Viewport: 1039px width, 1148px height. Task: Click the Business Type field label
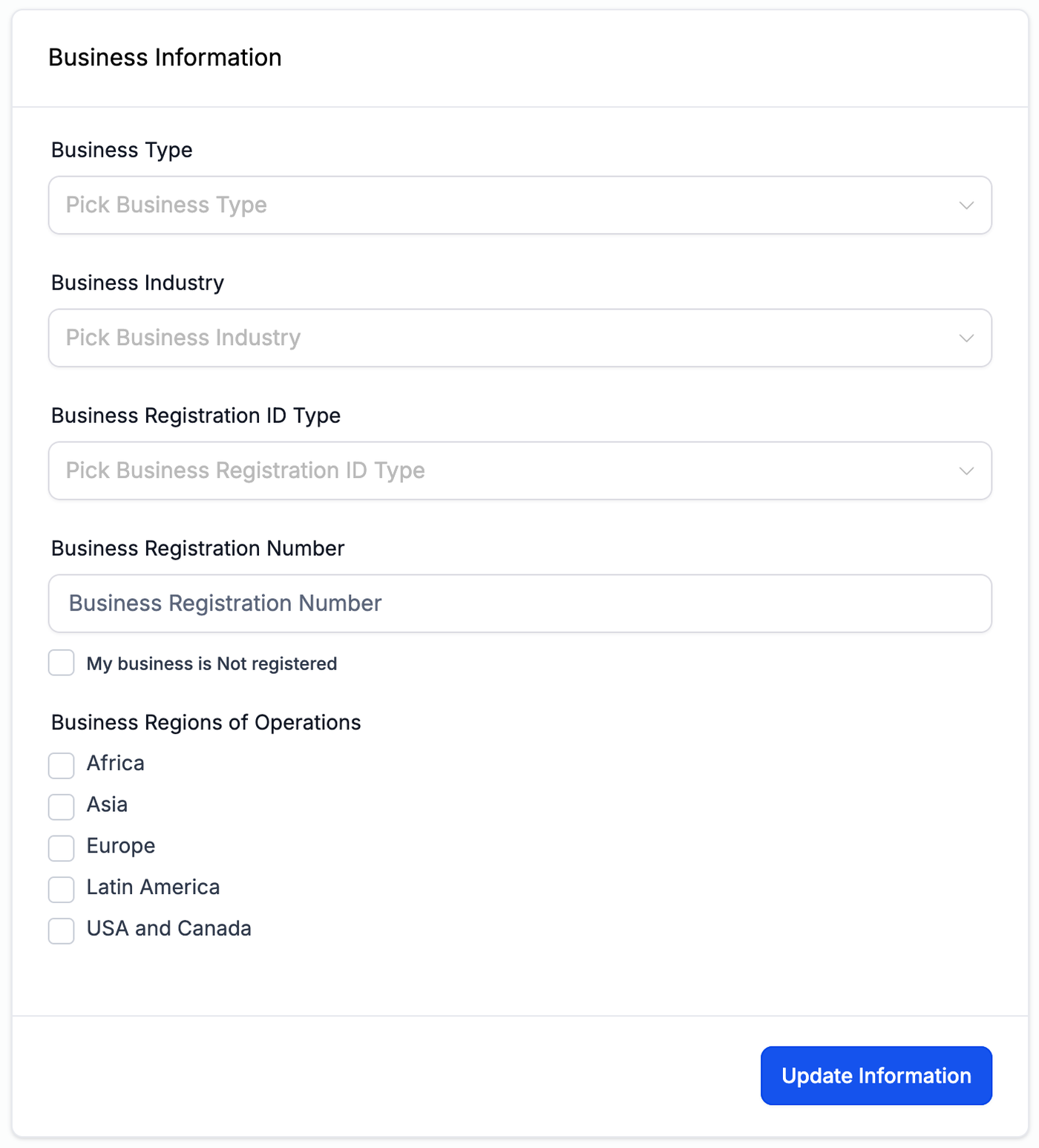pyautogui.click(x=122, y=150)
